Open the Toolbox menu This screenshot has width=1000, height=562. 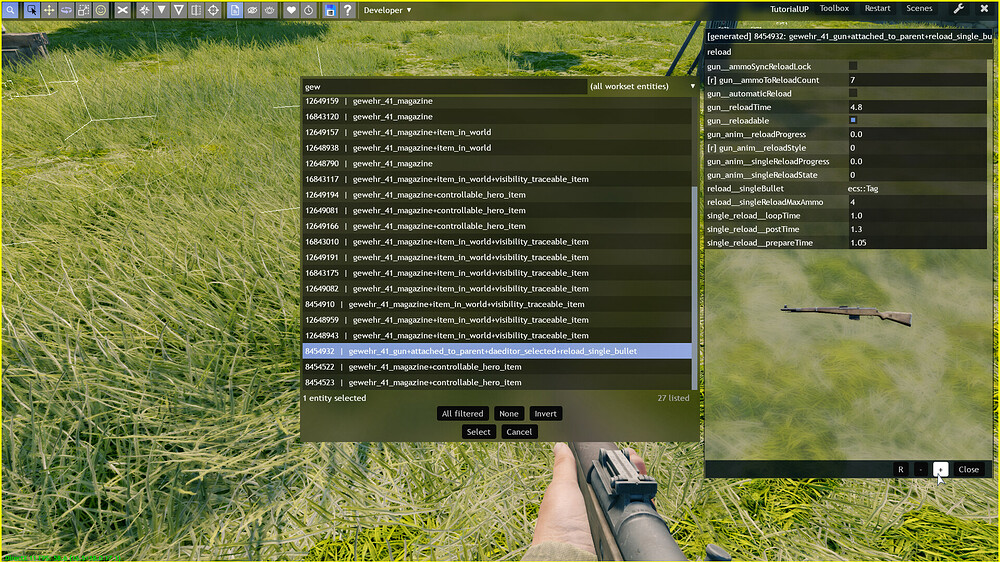click(834, 9)
